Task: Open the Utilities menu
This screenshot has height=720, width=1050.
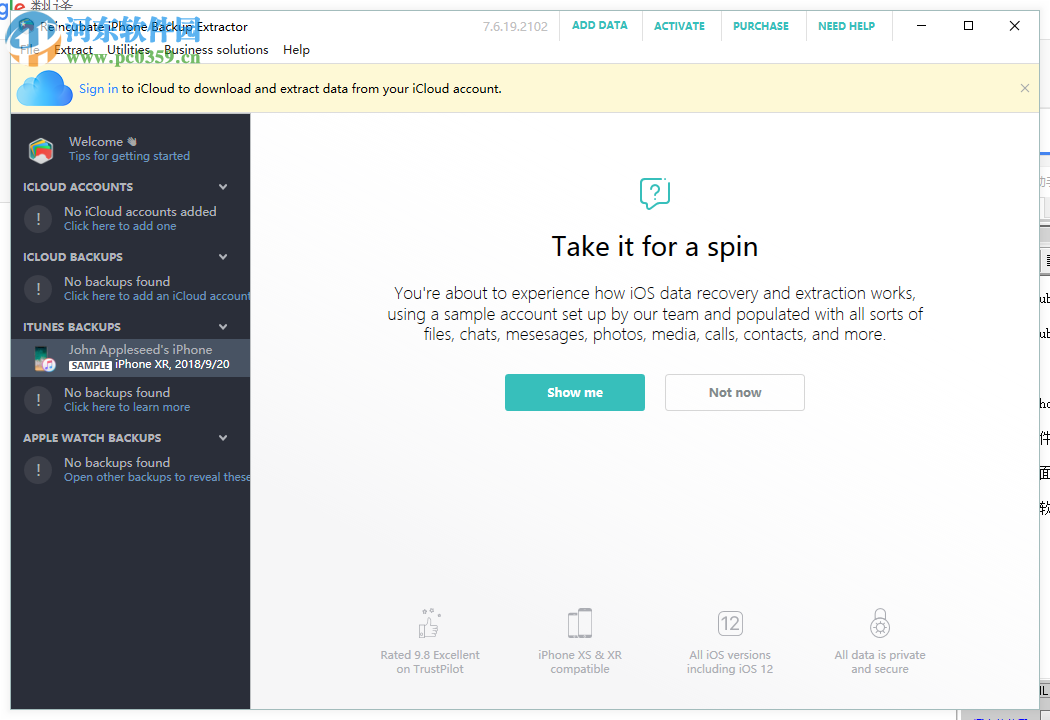Action: pos(129,50)
